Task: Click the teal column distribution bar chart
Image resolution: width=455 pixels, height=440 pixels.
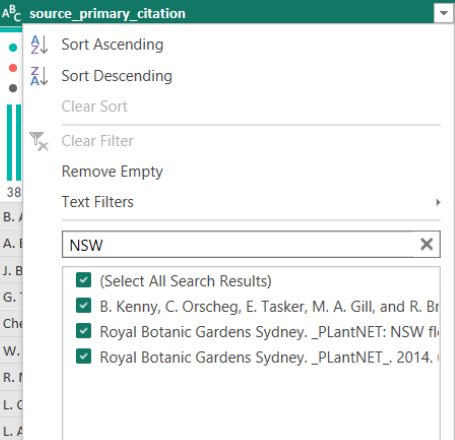Action: point(14,143)
